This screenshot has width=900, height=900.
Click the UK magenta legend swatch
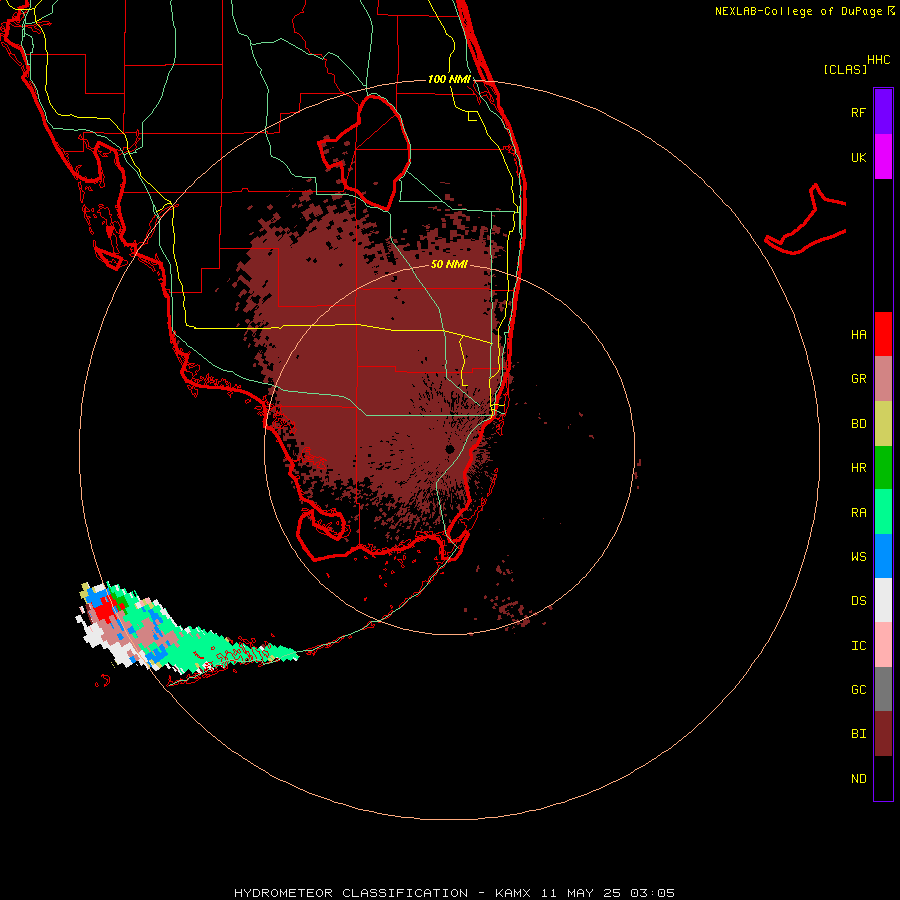[883, 156]
